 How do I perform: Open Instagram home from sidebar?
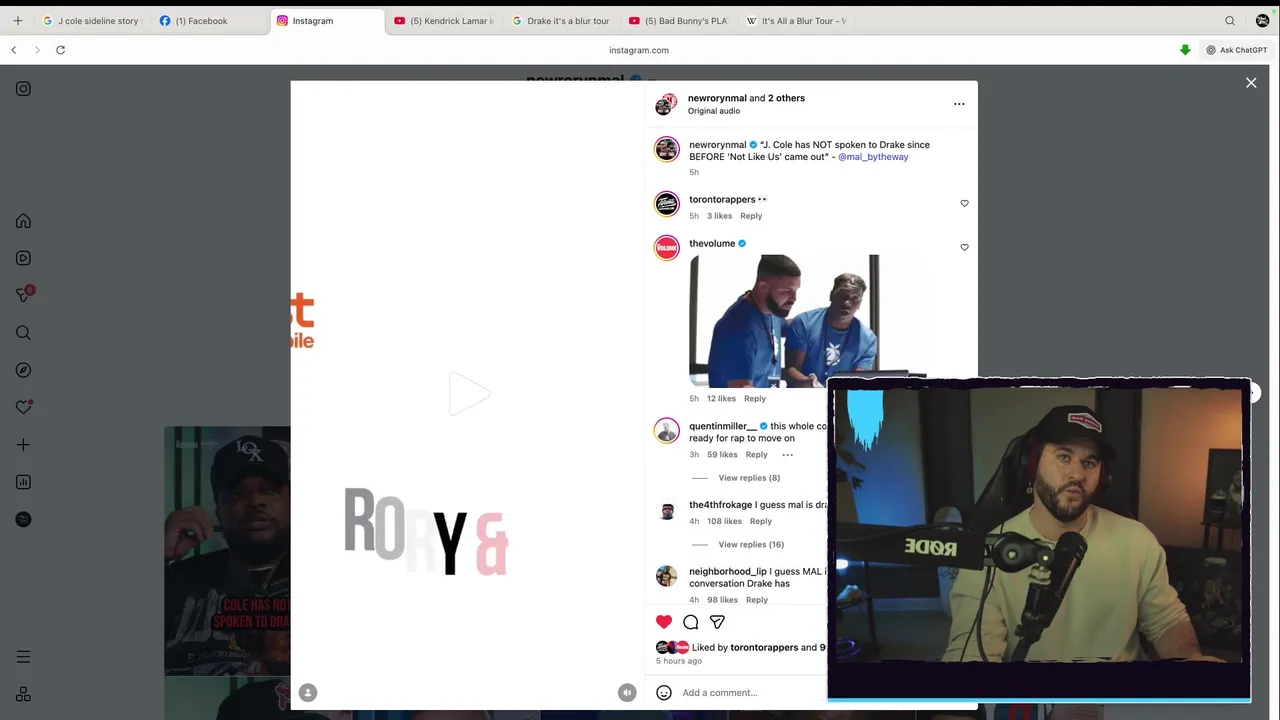(x=23, y=221)
